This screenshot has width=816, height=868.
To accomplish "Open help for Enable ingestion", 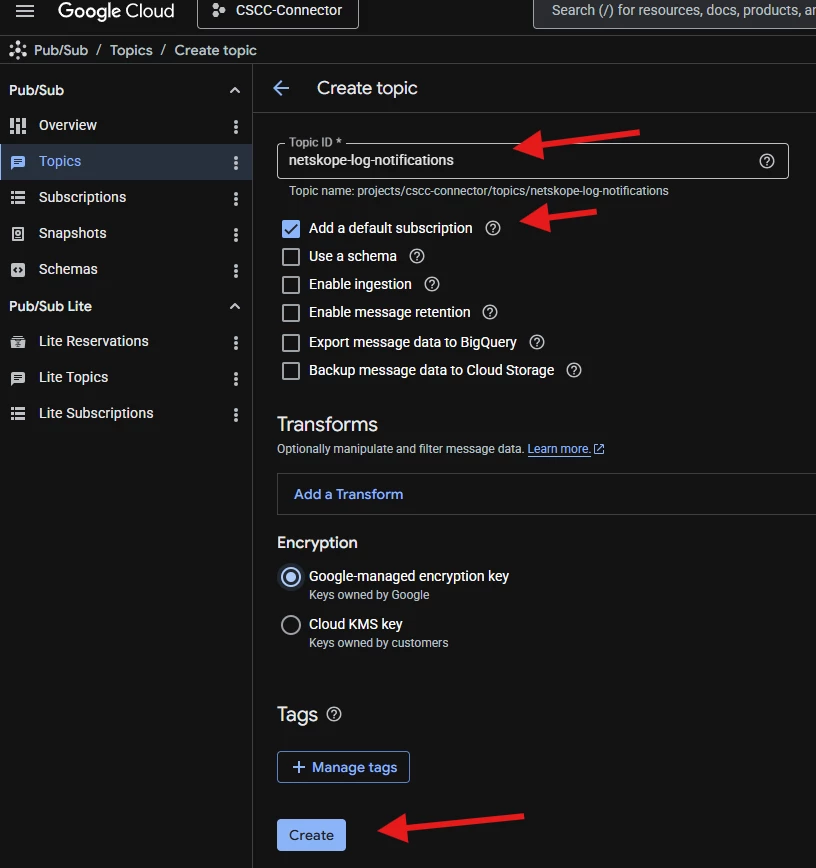I will [x=432, y=285].
